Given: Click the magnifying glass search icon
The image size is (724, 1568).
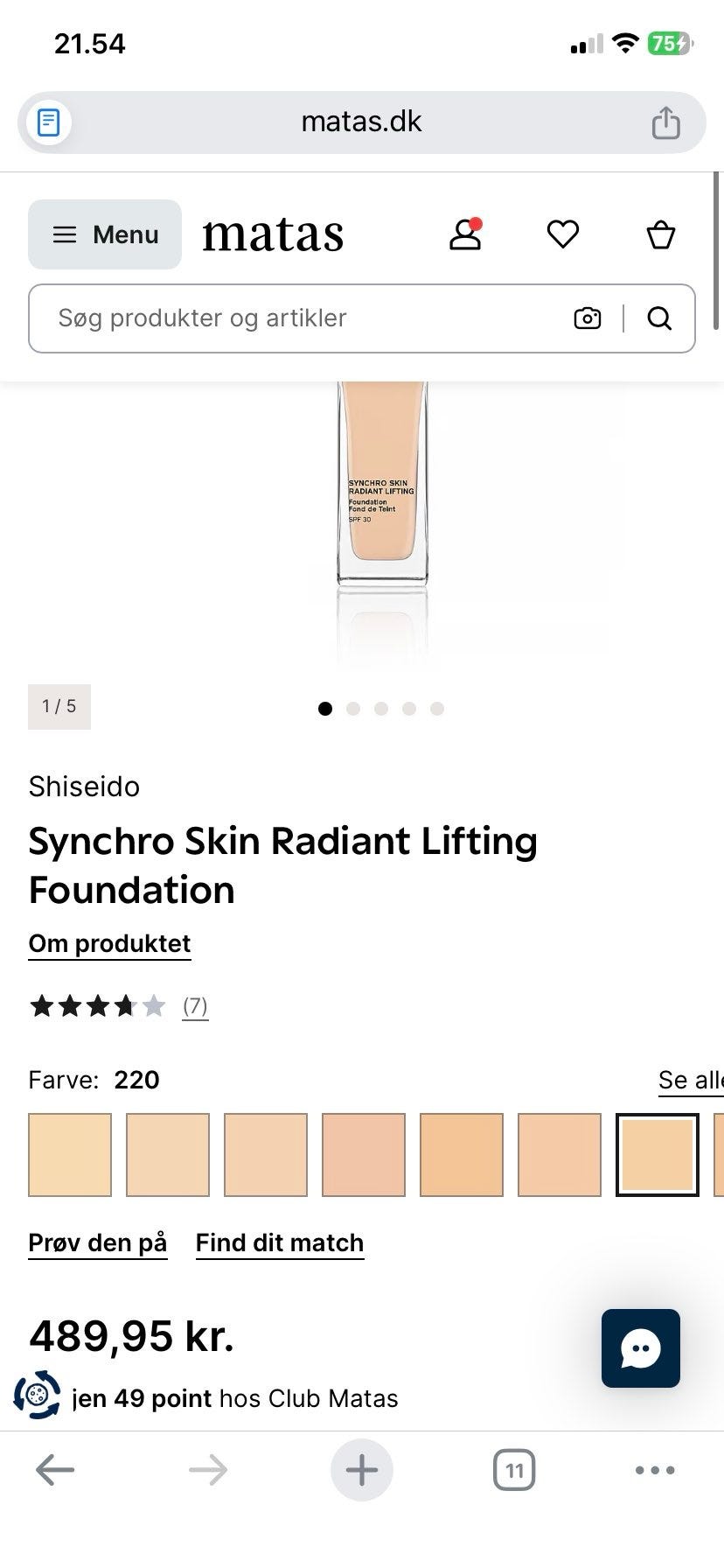Looking at the screenshot, I should [660, 318].
